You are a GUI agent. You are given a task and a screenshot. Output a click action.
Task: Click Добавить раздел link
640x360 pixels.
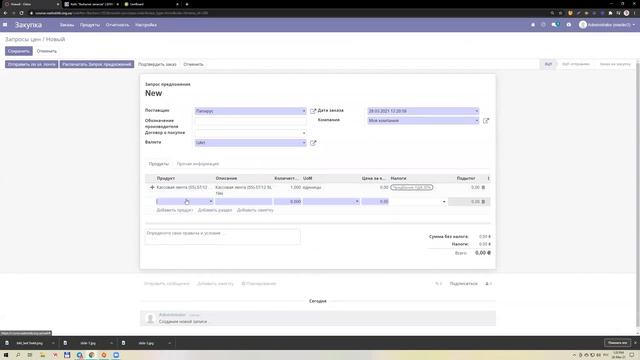pyautogui.click(x=215, y=210)
